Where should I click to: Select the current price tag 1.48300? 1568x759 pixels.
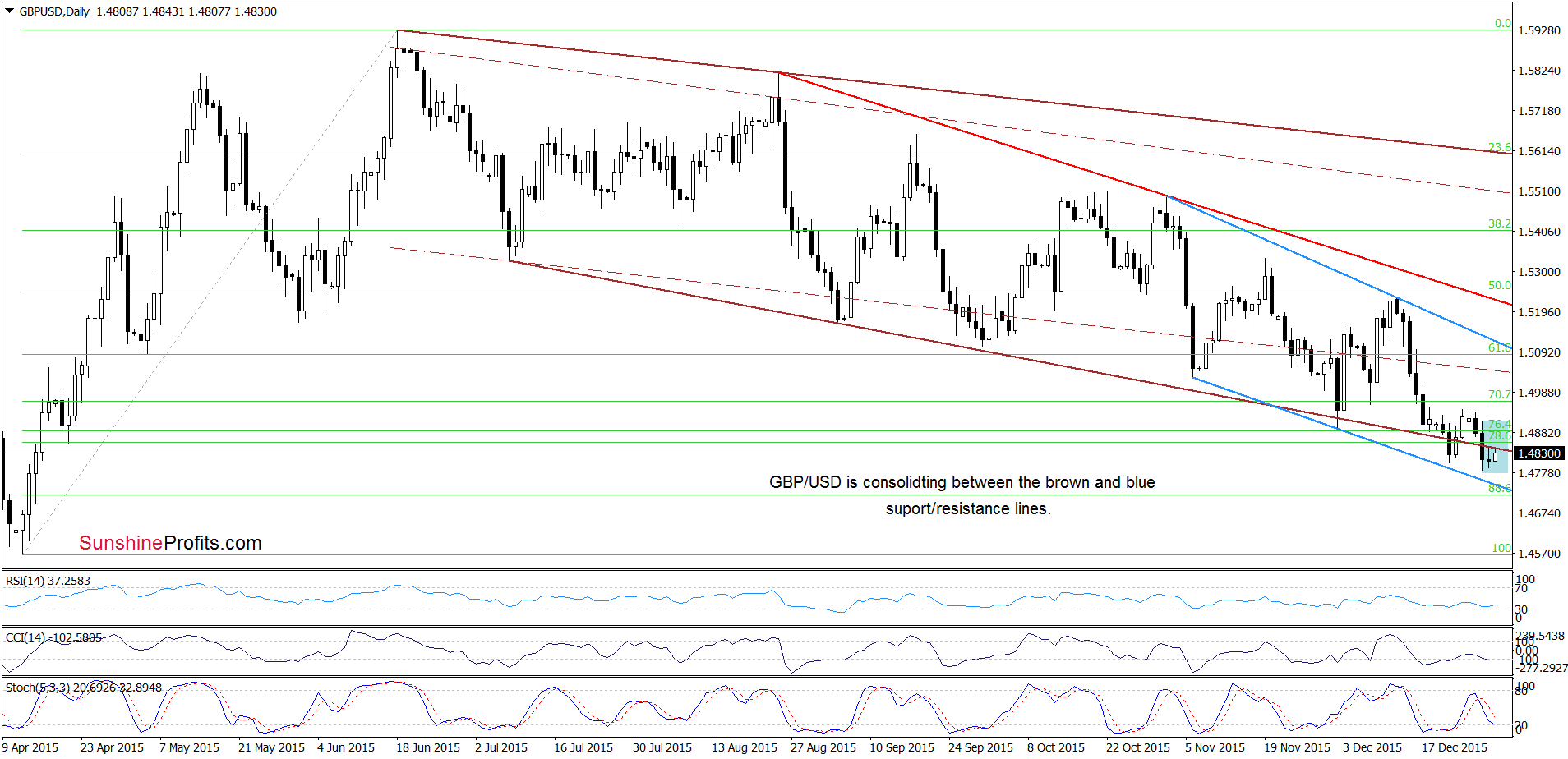1538,453
